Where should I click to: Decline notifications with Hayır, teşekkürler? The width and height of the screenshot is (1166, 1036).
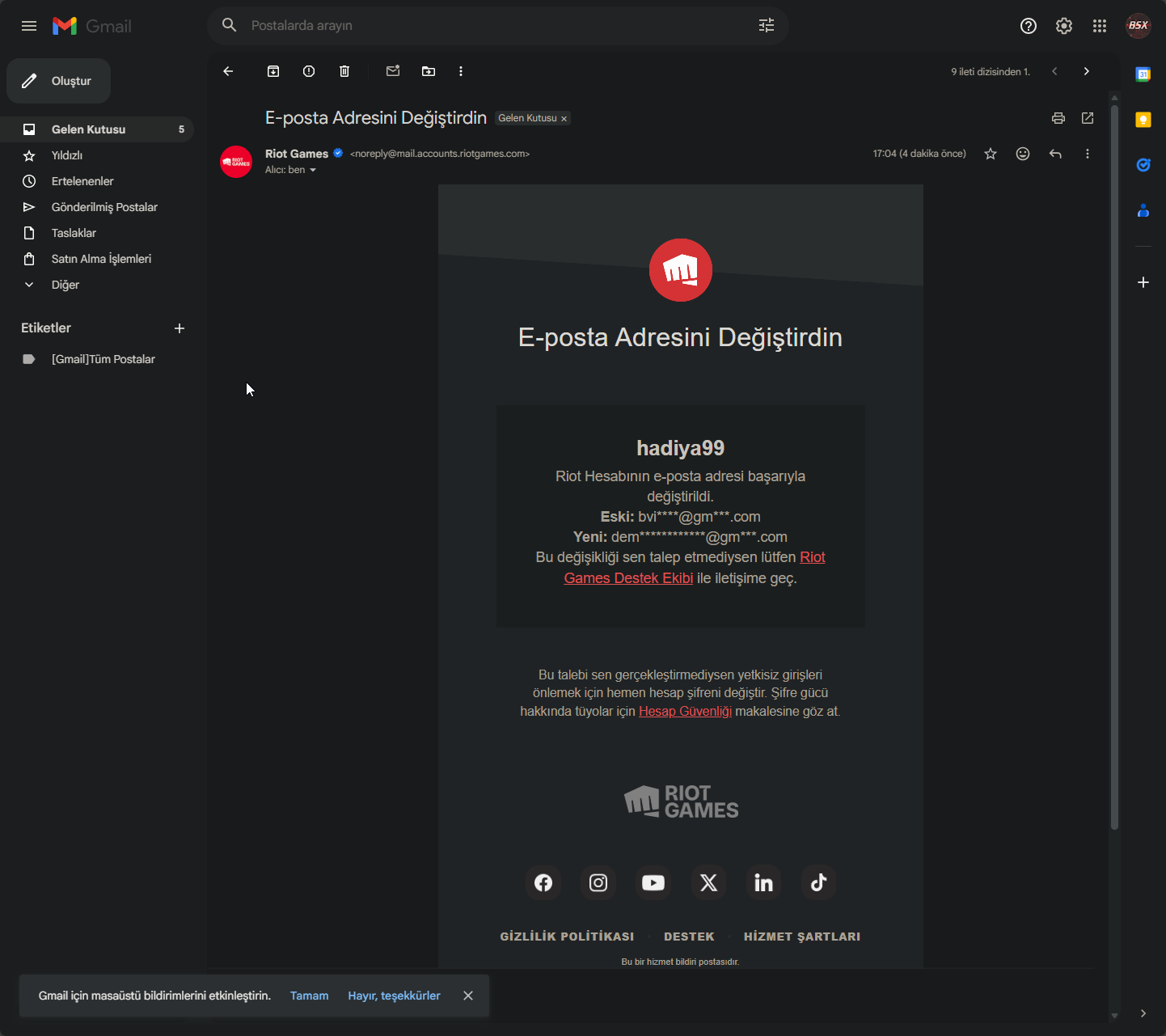tap(394, 996)
